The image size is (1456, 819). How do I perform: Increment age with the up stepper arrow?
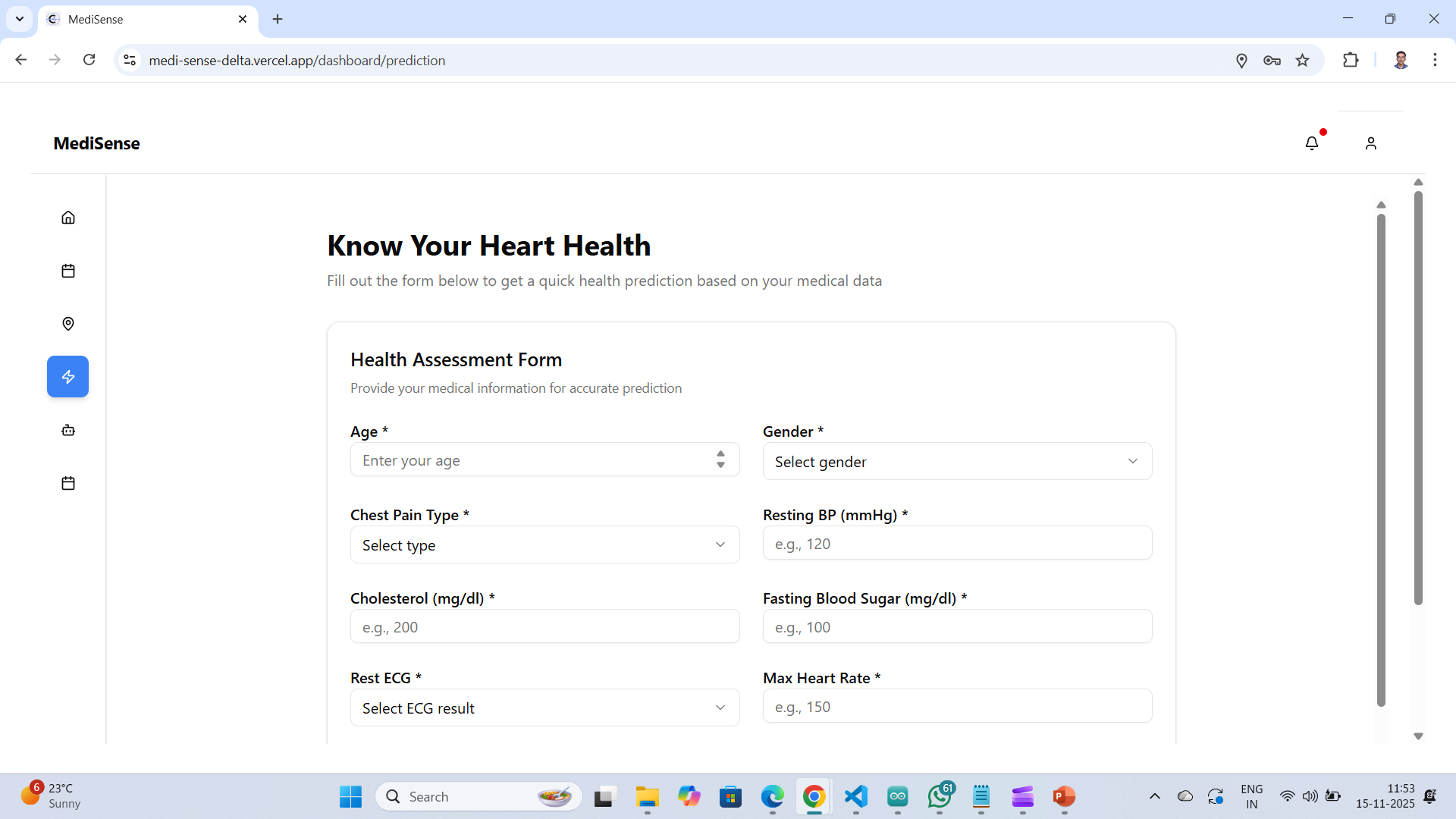[720, 455]
